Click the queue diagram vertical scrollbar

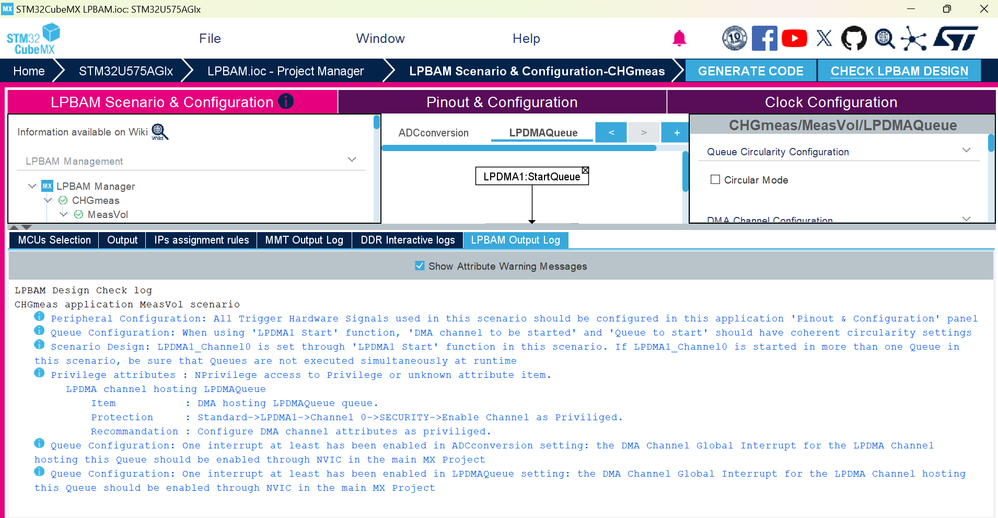click(x=685, y=171)
